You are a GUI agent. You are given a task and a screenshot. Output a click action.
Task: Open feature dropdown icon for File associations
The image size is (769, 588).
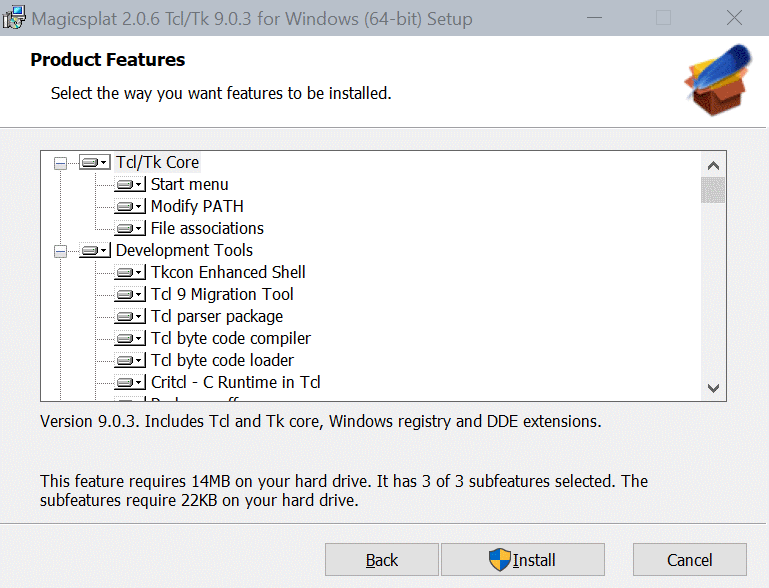tap(130, 229)
